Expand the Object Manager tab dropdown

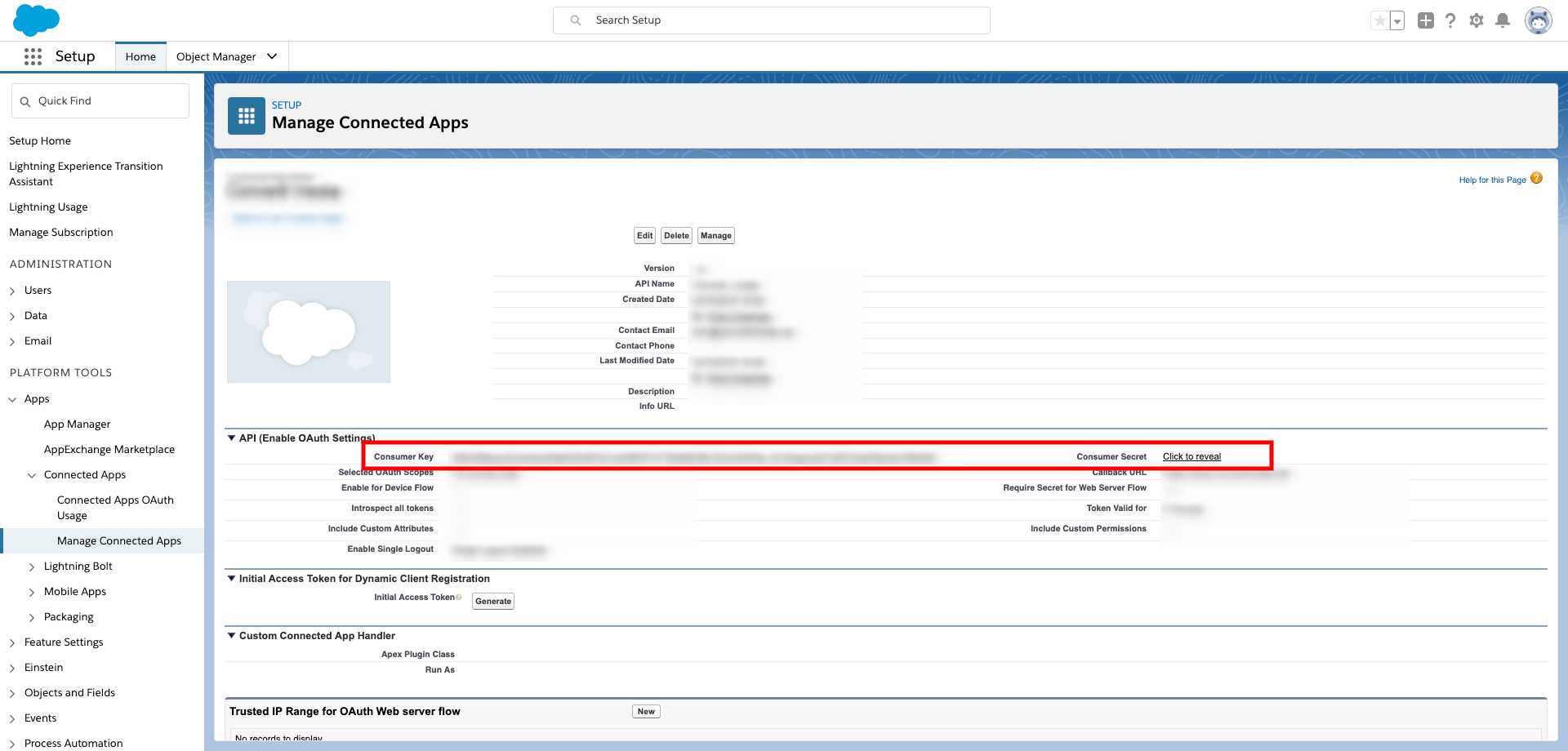(272, 56)
